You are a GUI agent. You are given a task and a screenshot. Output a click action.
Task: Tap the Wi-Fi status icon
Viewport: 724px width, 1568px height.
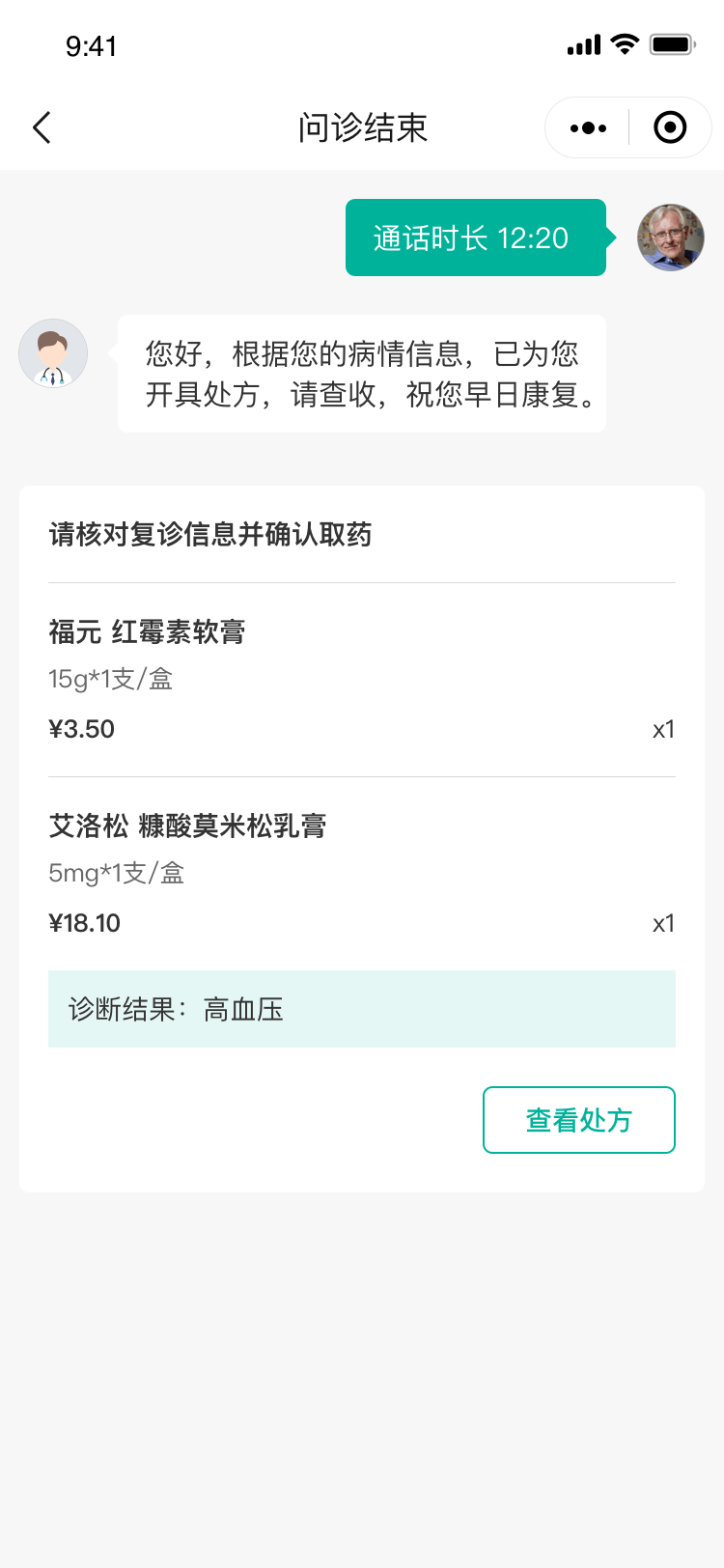point(626,44)
